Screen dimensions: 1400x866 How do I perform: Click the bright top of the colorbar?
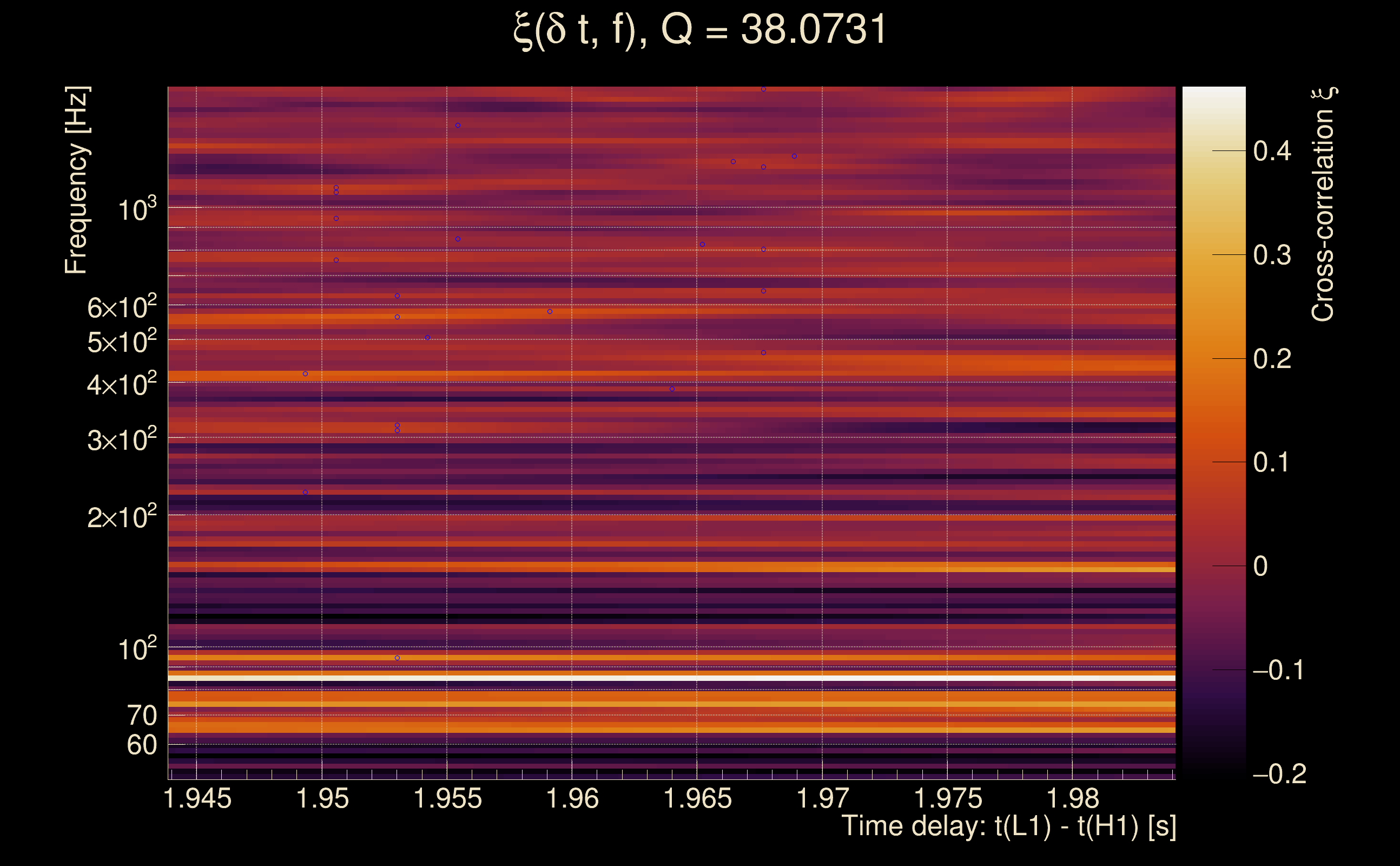1213,95
